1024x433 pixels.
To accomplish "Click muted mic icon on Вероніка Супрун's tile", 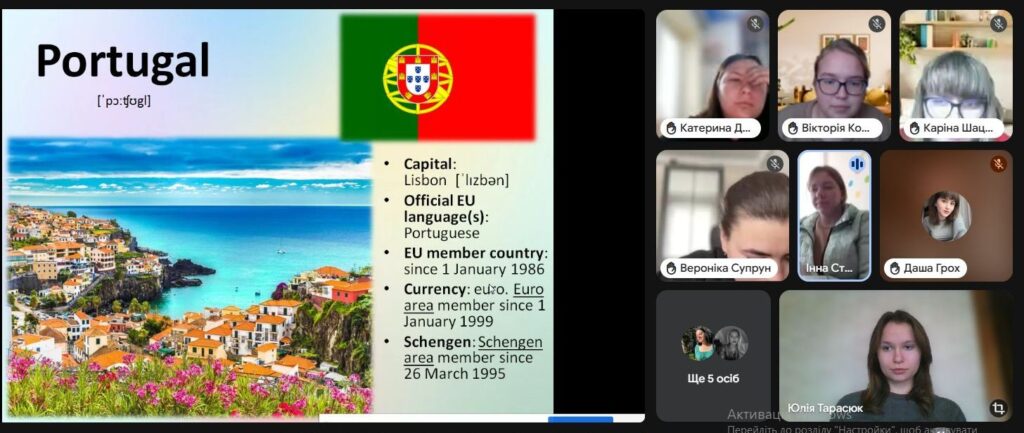I will (x=774, y=164).
